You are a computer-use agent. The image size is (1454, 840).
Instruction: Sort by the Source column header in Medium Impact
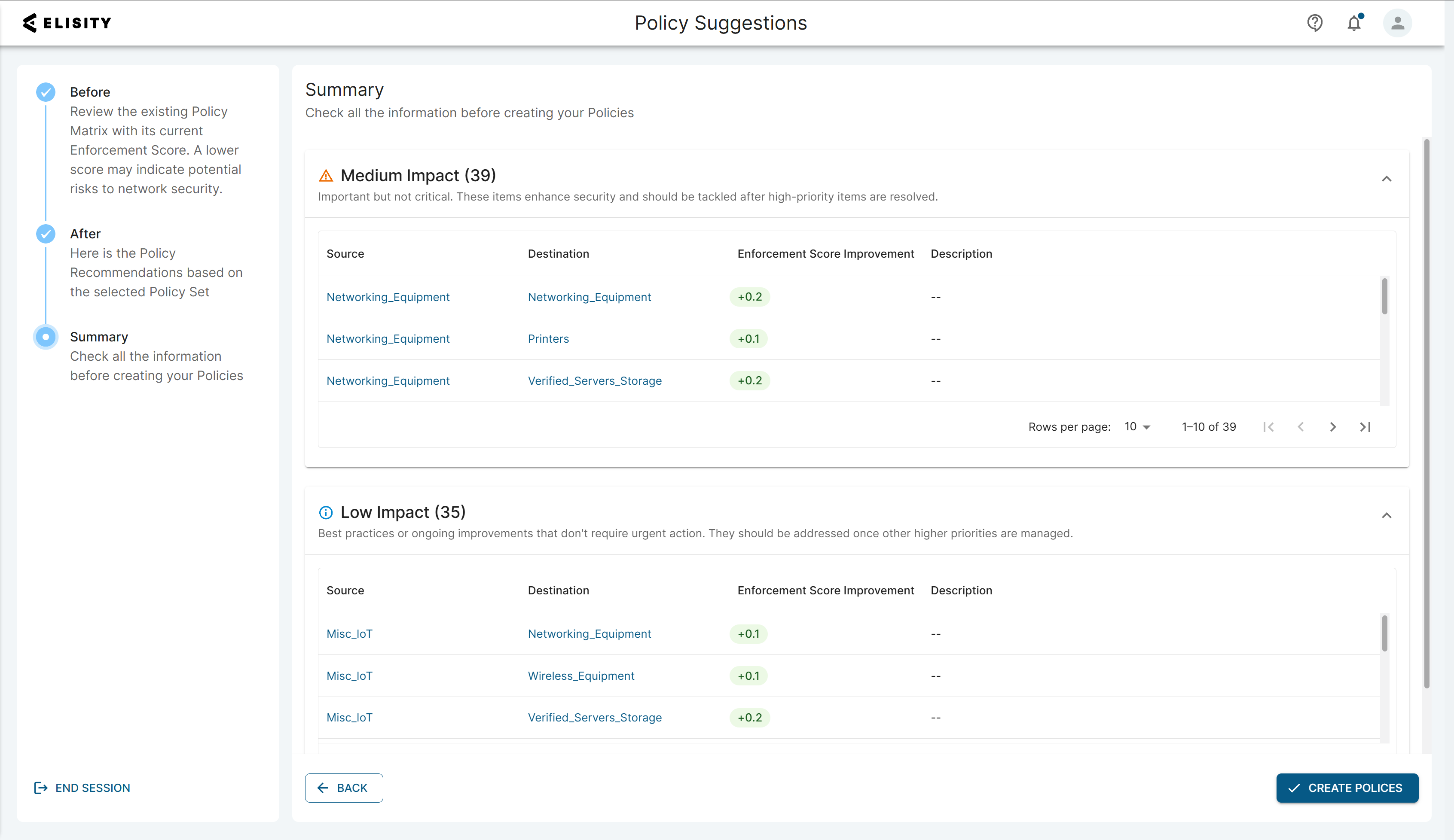345,254
